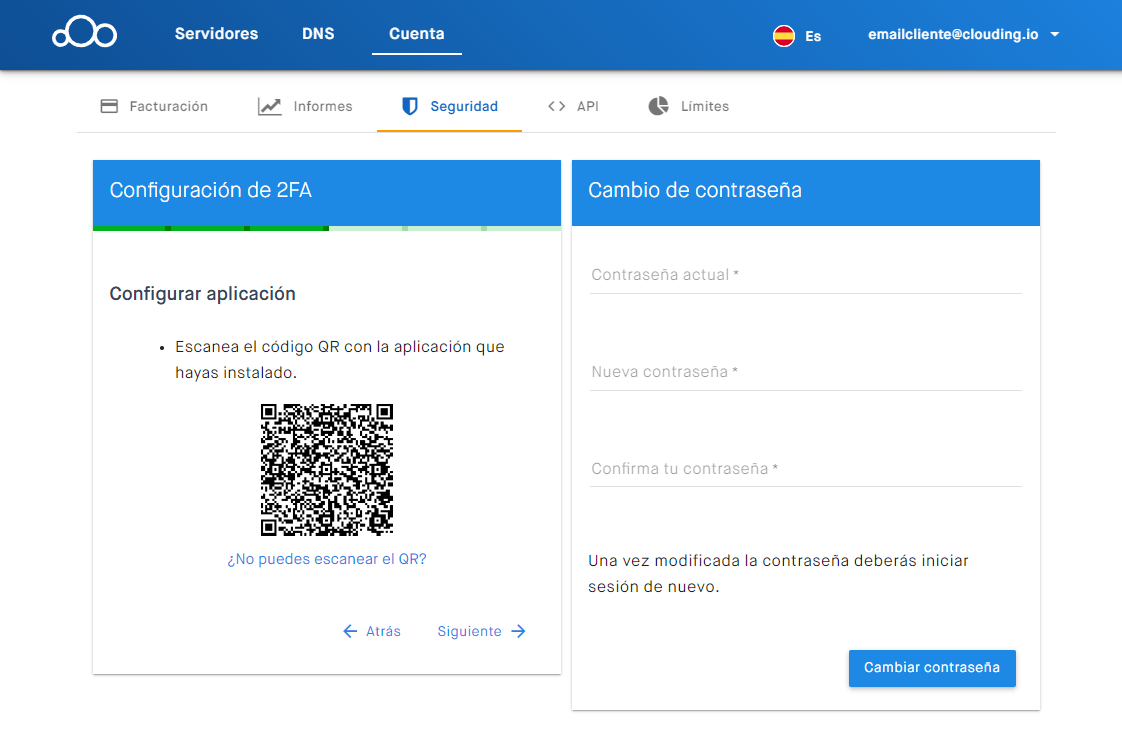Click the Límites pie chart icon
The width and height of the screenshot is (1122, 743).
pyautogui.click(x=658, y=106)
